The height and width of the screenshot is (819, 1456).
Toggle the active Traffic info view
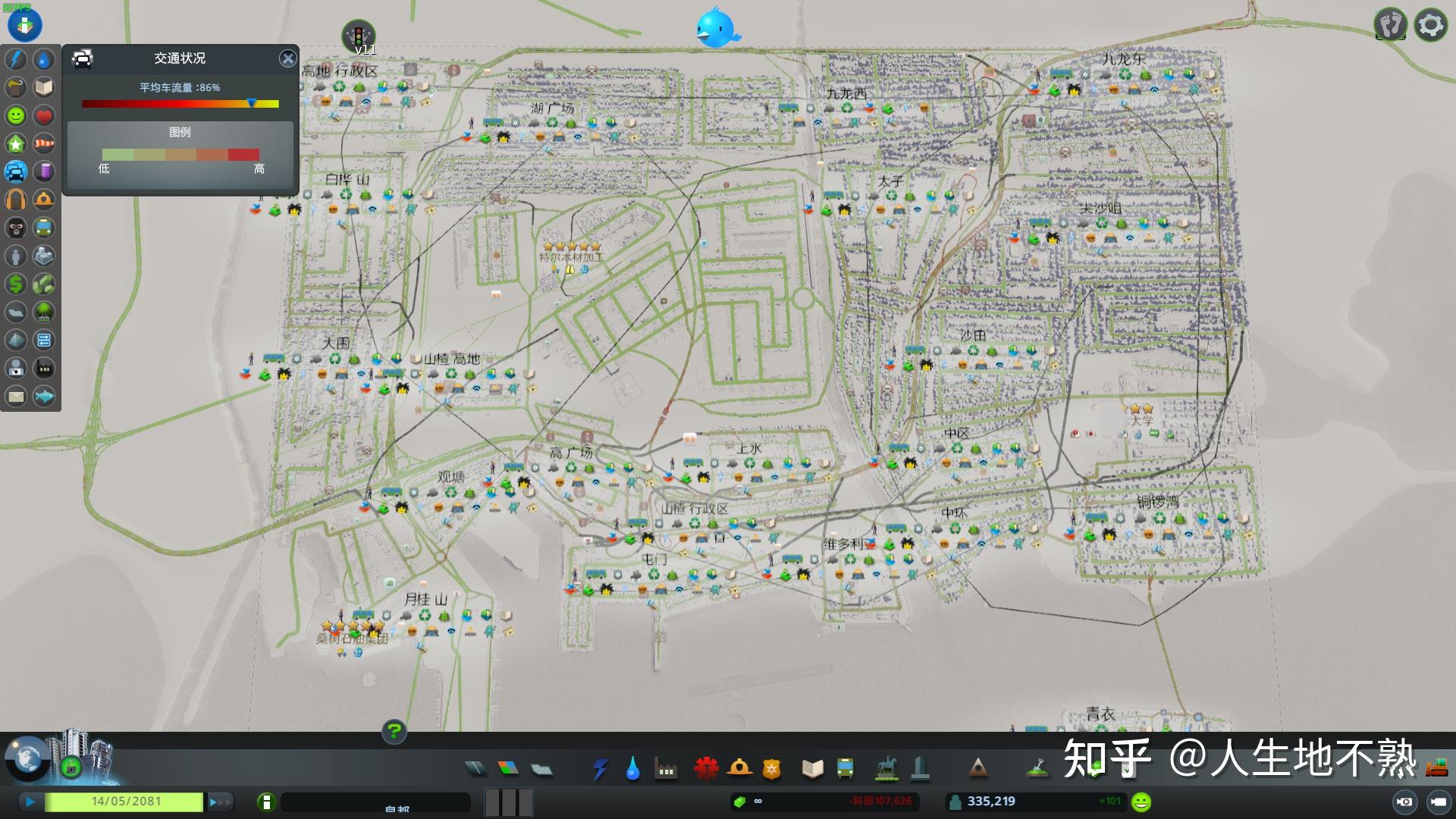tap(16, 171)
